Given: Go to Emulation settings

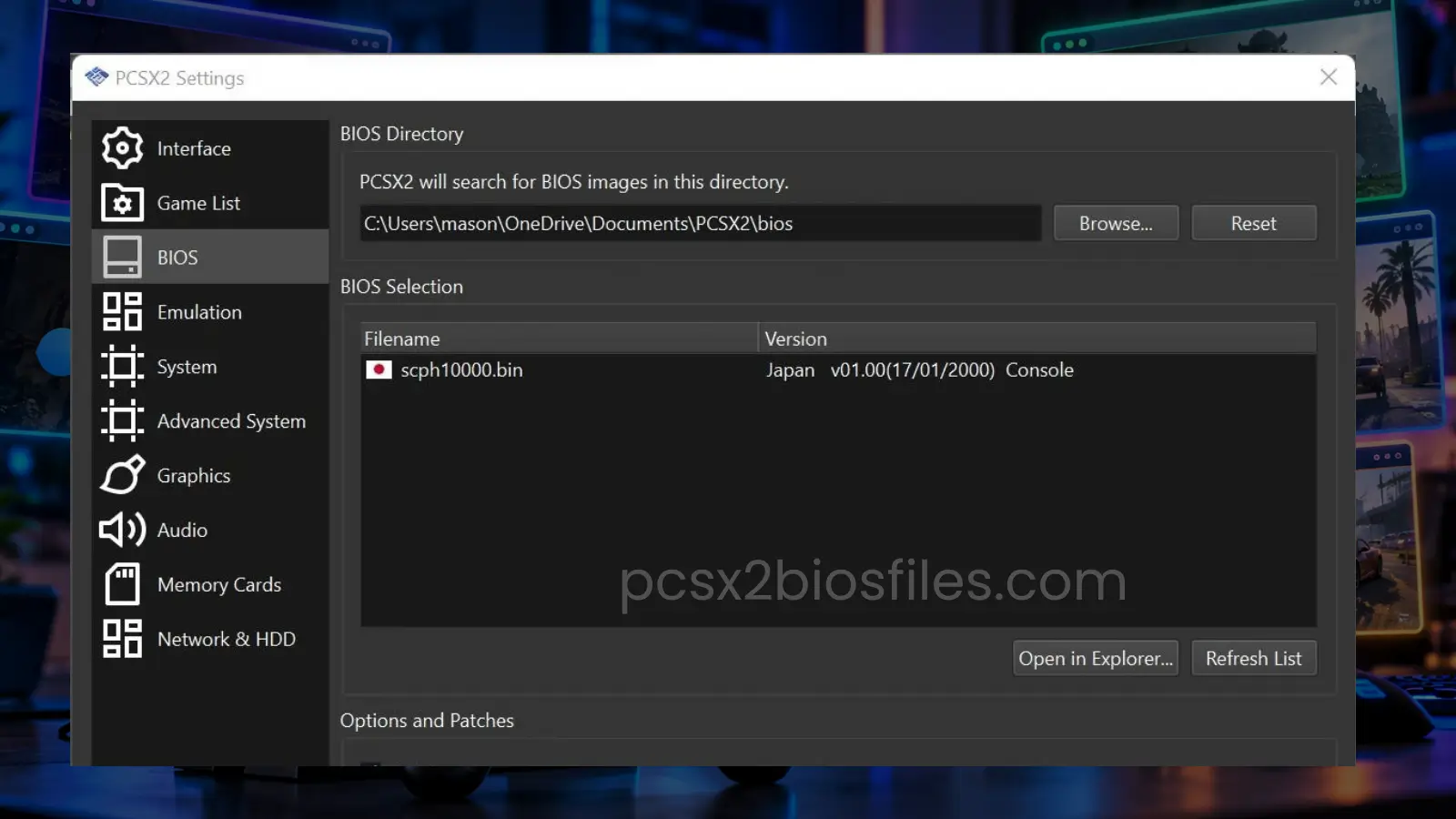Looking at the screenshot, I should click(210, 311).
